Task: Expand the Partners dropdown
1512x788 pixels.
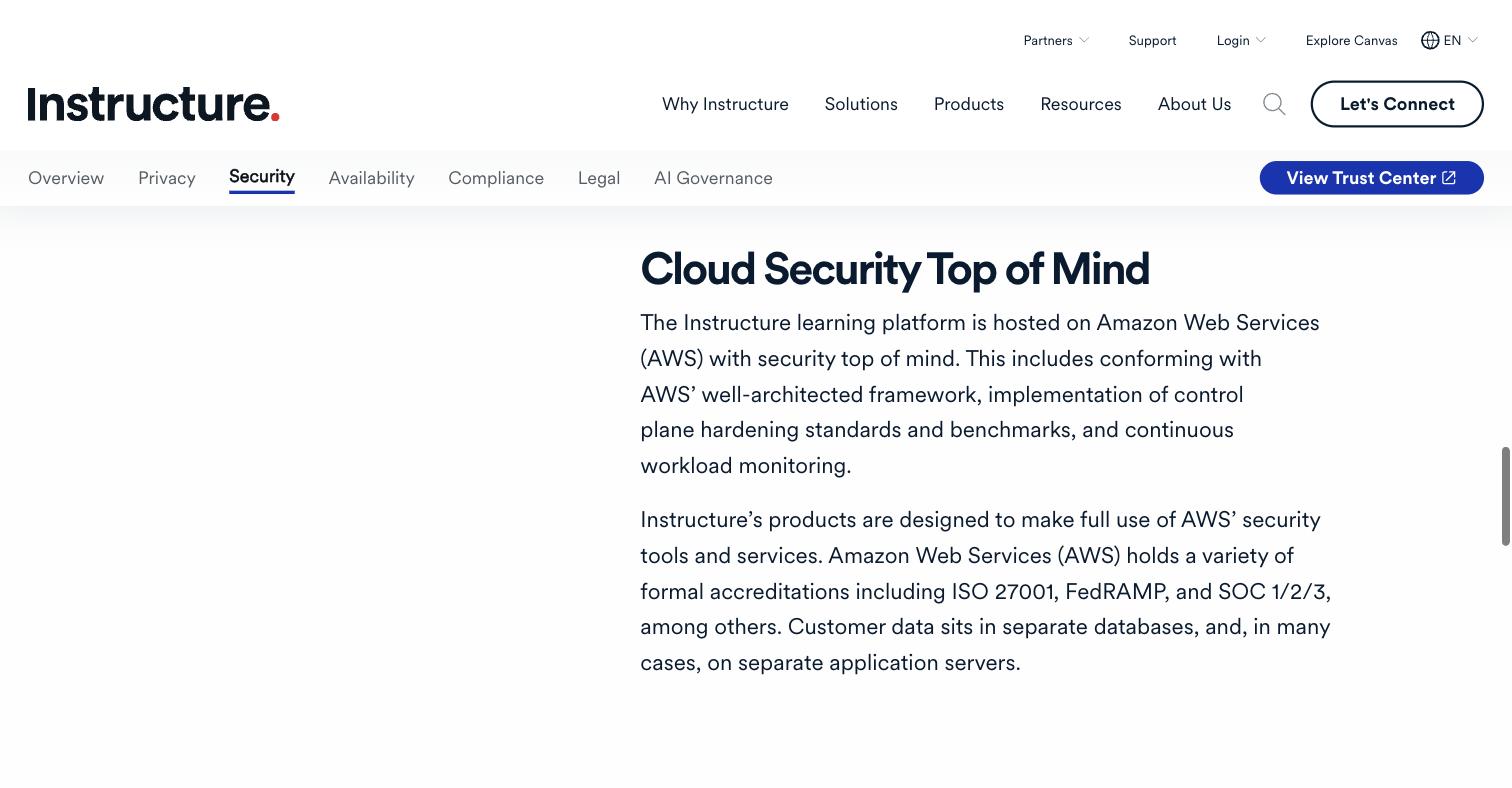Action: [x=1056, y=40]
